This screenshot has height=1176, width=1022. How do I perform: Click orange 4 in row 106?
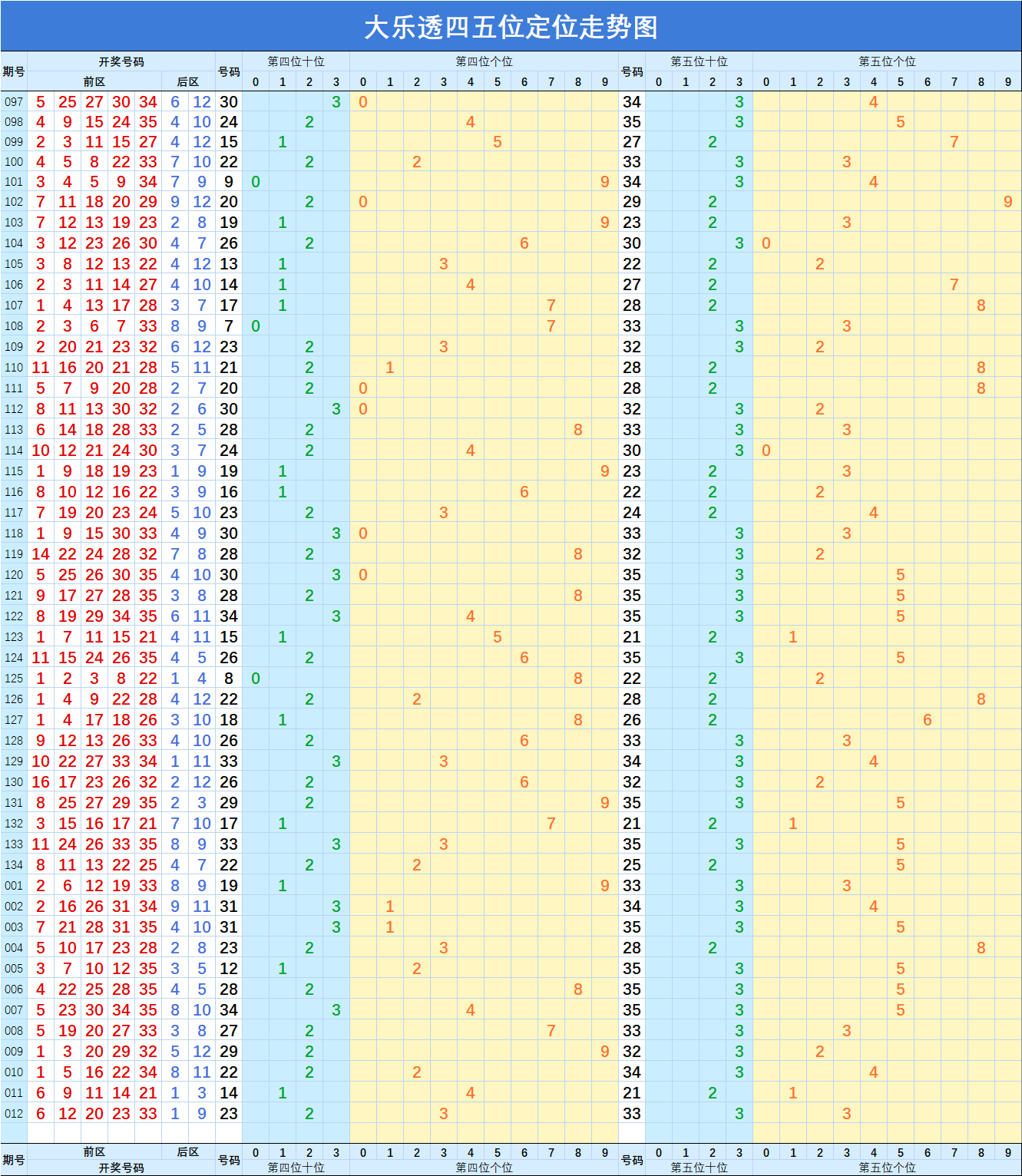[x=471, y=284]
